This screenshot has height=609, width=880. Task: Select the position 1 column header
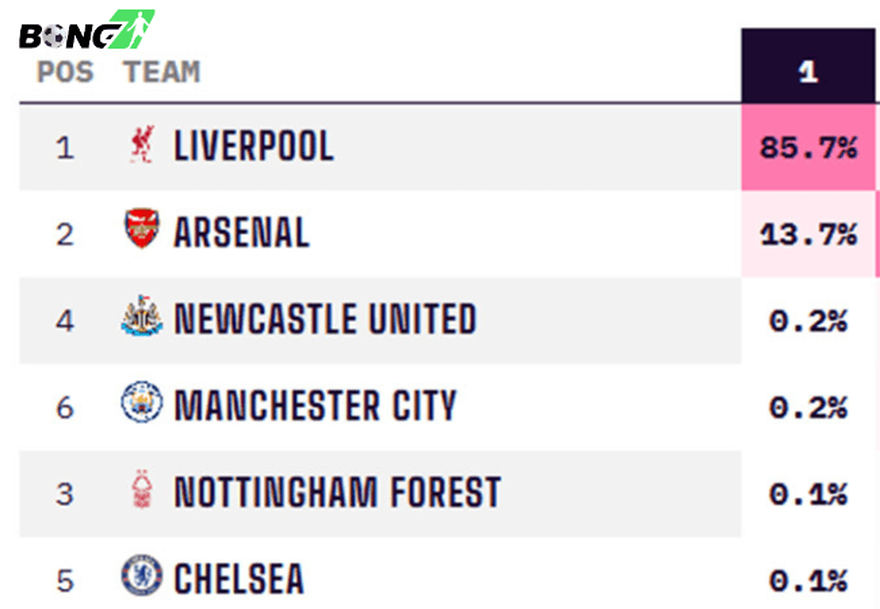click(x=808, y=72)
